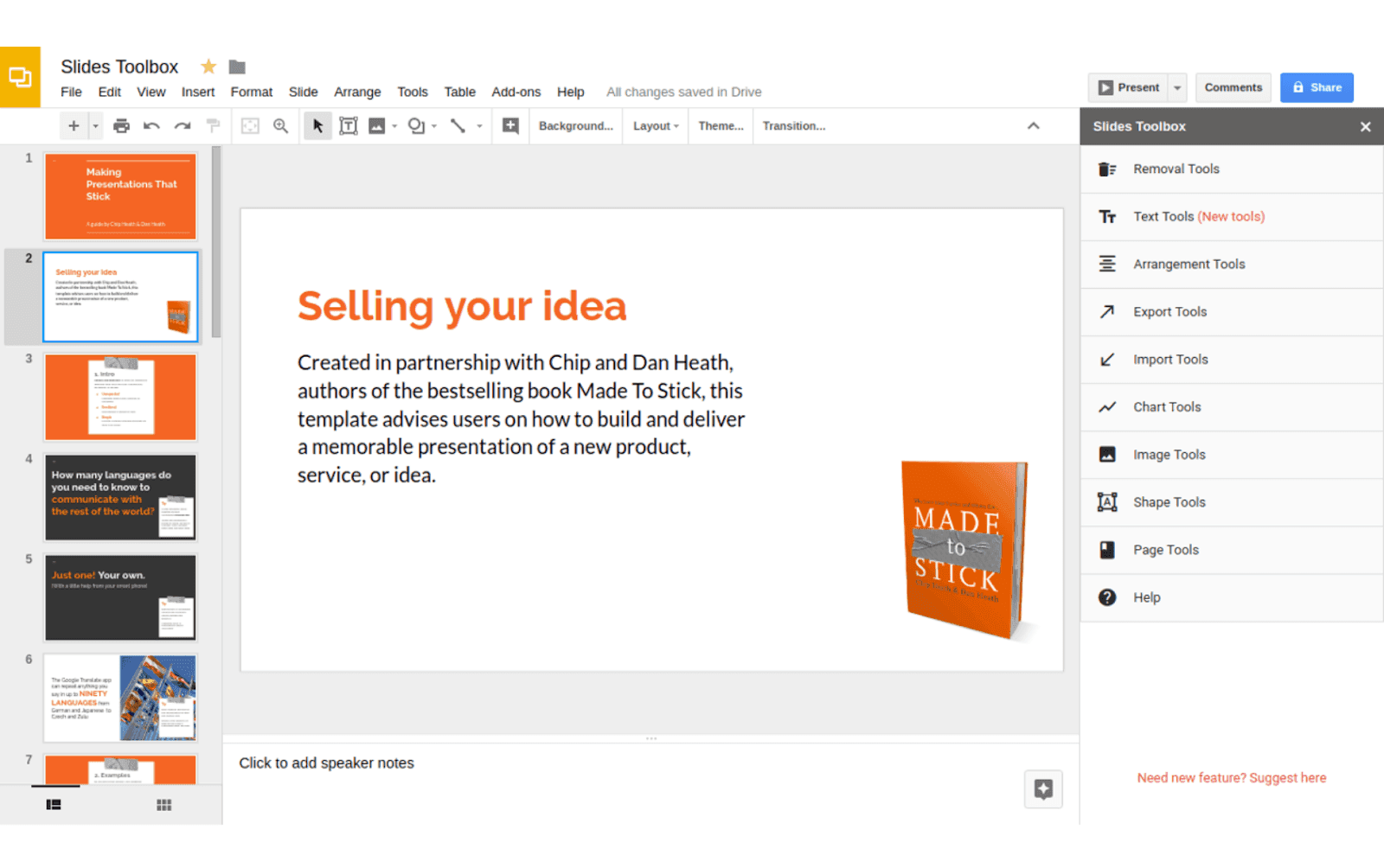This screenshot has height=868, width=1384.
Task: Select slide 4 thumbnail about languages
Action: click(120, 497)
